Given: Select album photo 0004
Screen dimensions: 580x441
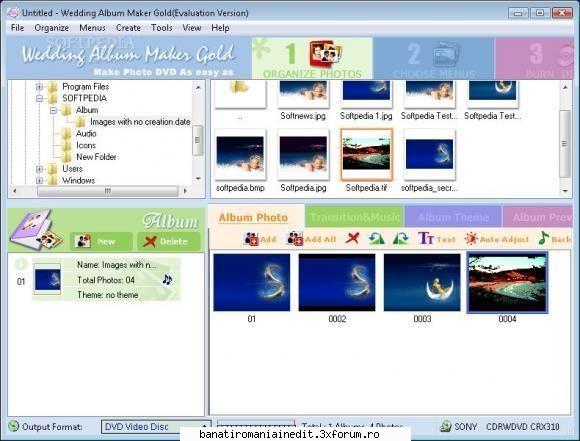Looking at the screenshot, I should click(507, 283).
